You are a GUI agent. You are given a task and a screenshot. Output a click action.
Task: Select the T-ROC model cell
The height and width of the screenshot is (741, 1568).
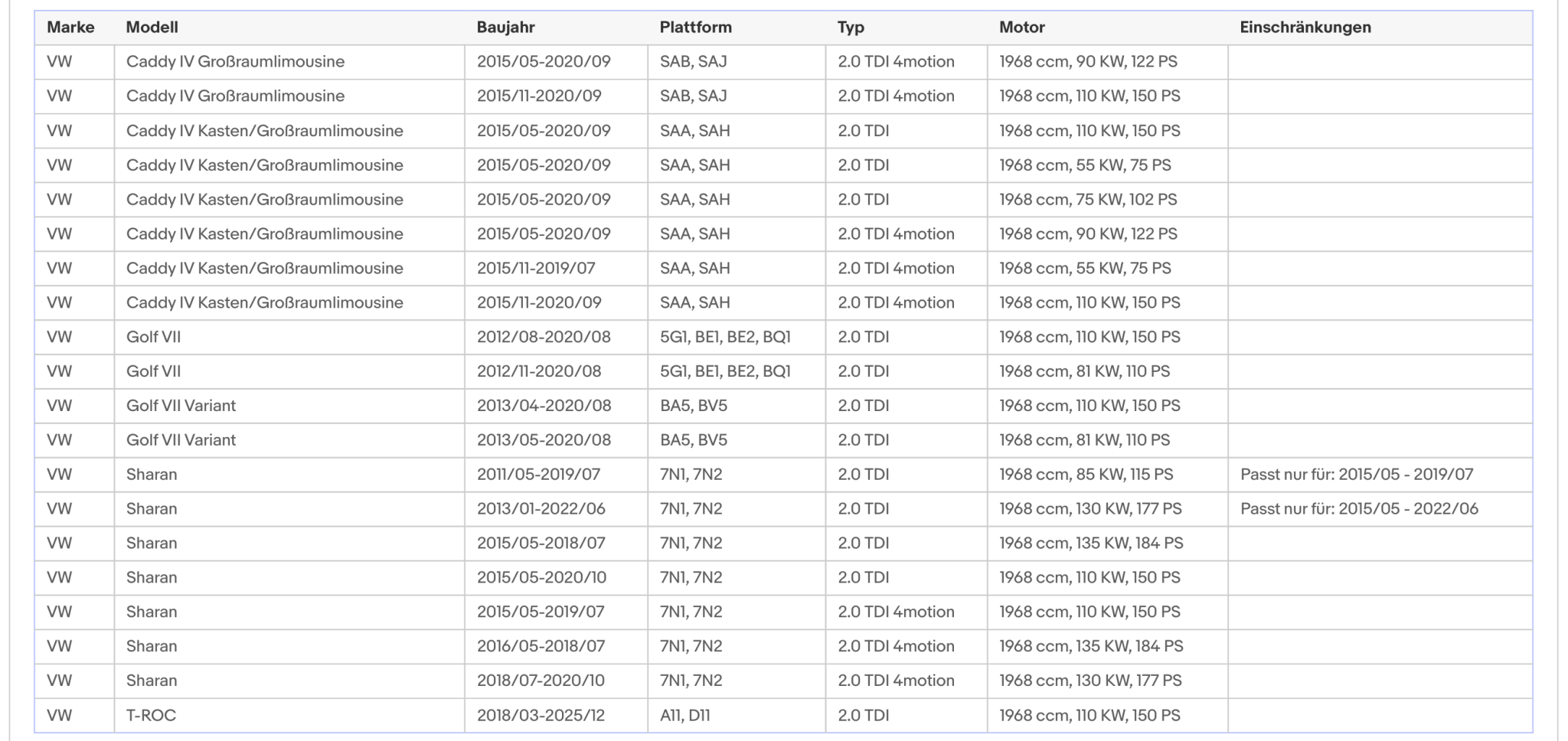pyautogui.click(x=289, y=715)
